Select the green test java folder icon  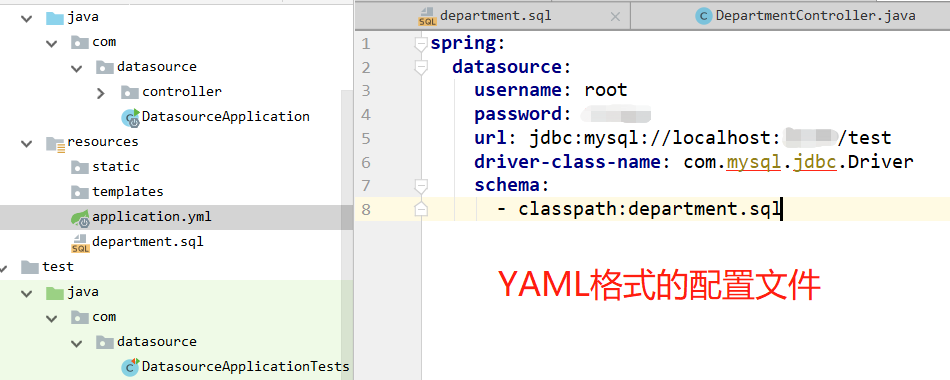coord(55,292)
